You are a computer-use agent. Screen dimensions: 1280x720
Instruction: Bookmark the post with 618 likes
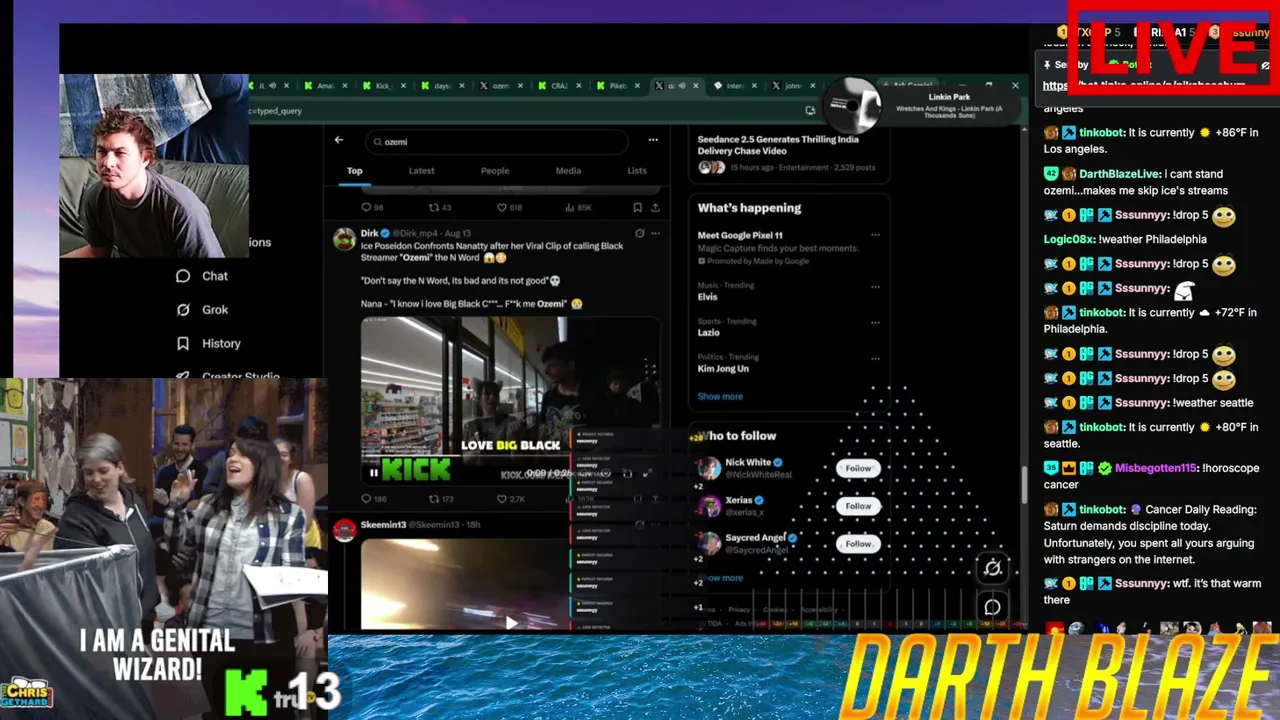637,208
